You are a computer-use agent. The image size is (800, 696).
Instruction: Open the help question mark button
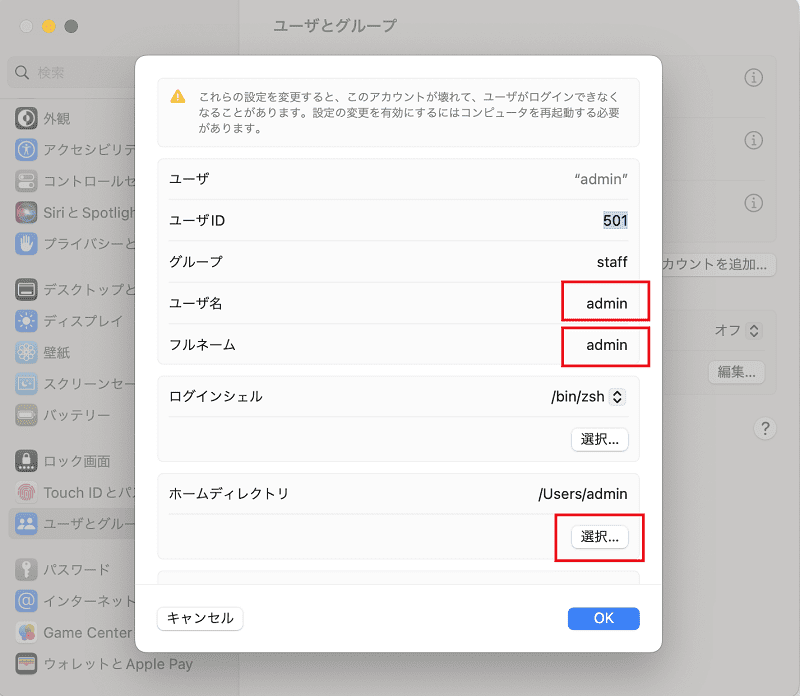click(765, 428)
